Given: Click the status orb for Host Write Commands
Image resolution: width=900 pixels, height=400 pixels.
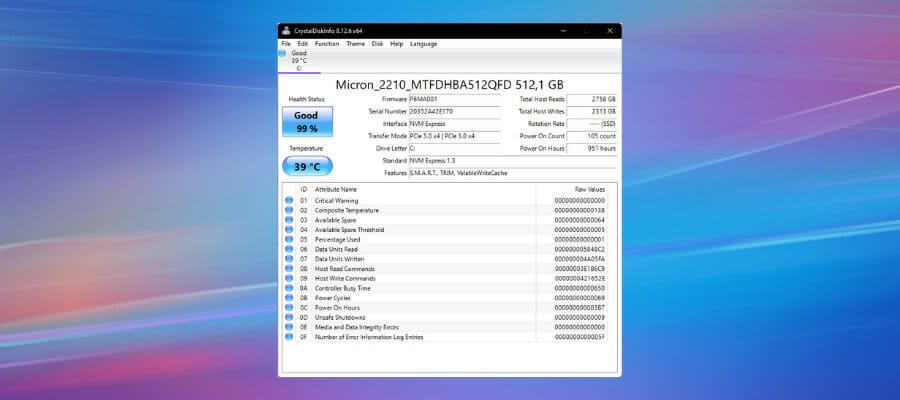Looking at the screenshot, I should coord(289,278).
